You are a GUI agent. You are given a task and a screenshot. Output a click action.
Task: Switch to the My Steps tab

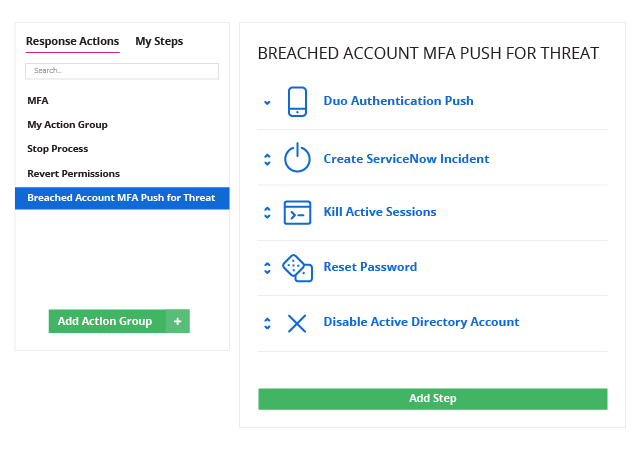point(159,41)
